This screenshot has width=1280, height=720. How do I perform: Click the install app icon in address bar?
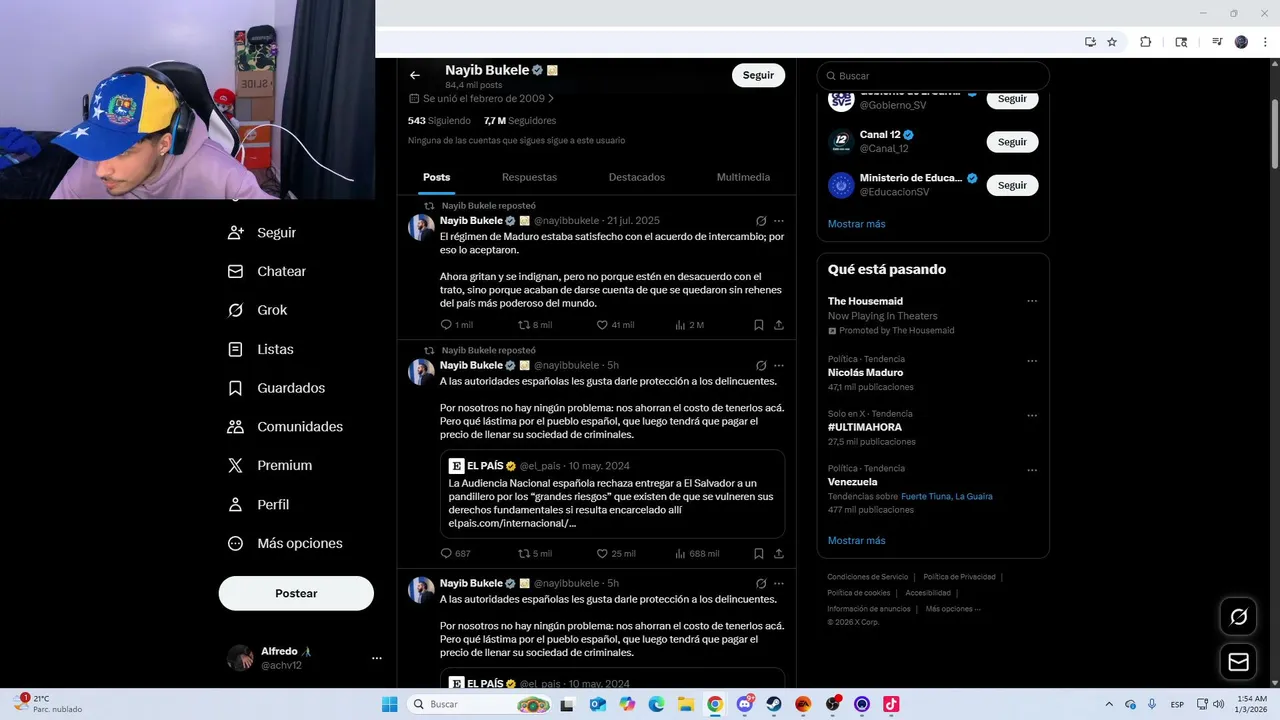[x=1090, y=42]
